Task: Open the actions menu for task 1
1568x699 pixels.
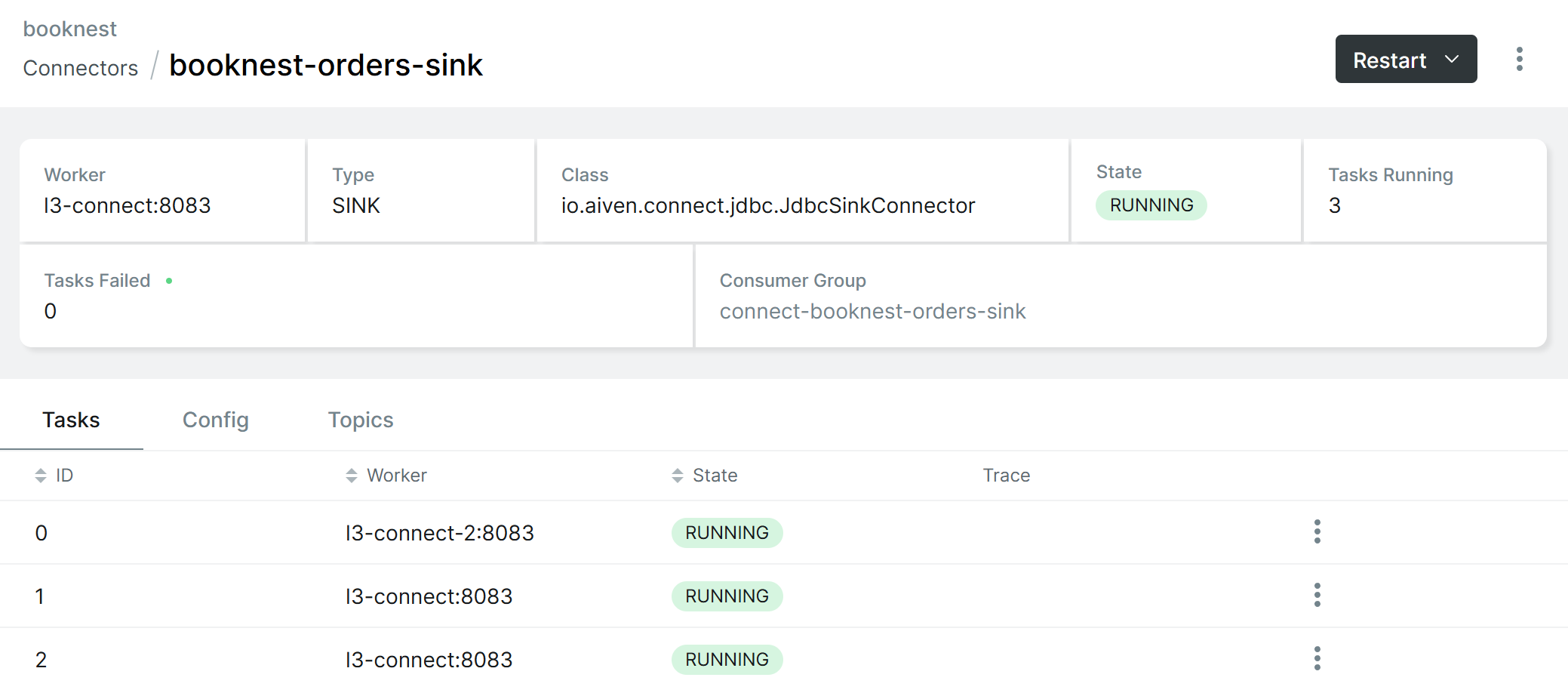Action: [1317, 596]
